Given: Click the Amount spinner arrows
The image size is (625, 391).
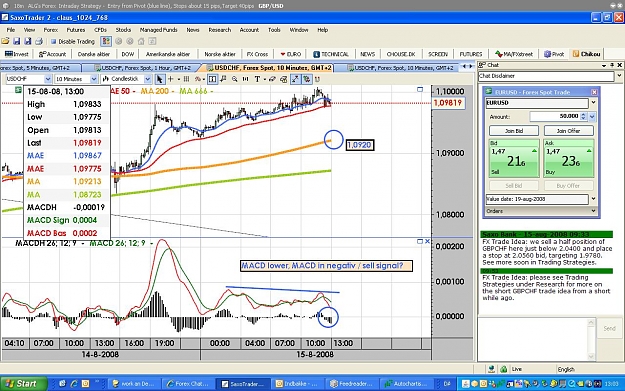Looking at the screenshot, I should [584, 116].
